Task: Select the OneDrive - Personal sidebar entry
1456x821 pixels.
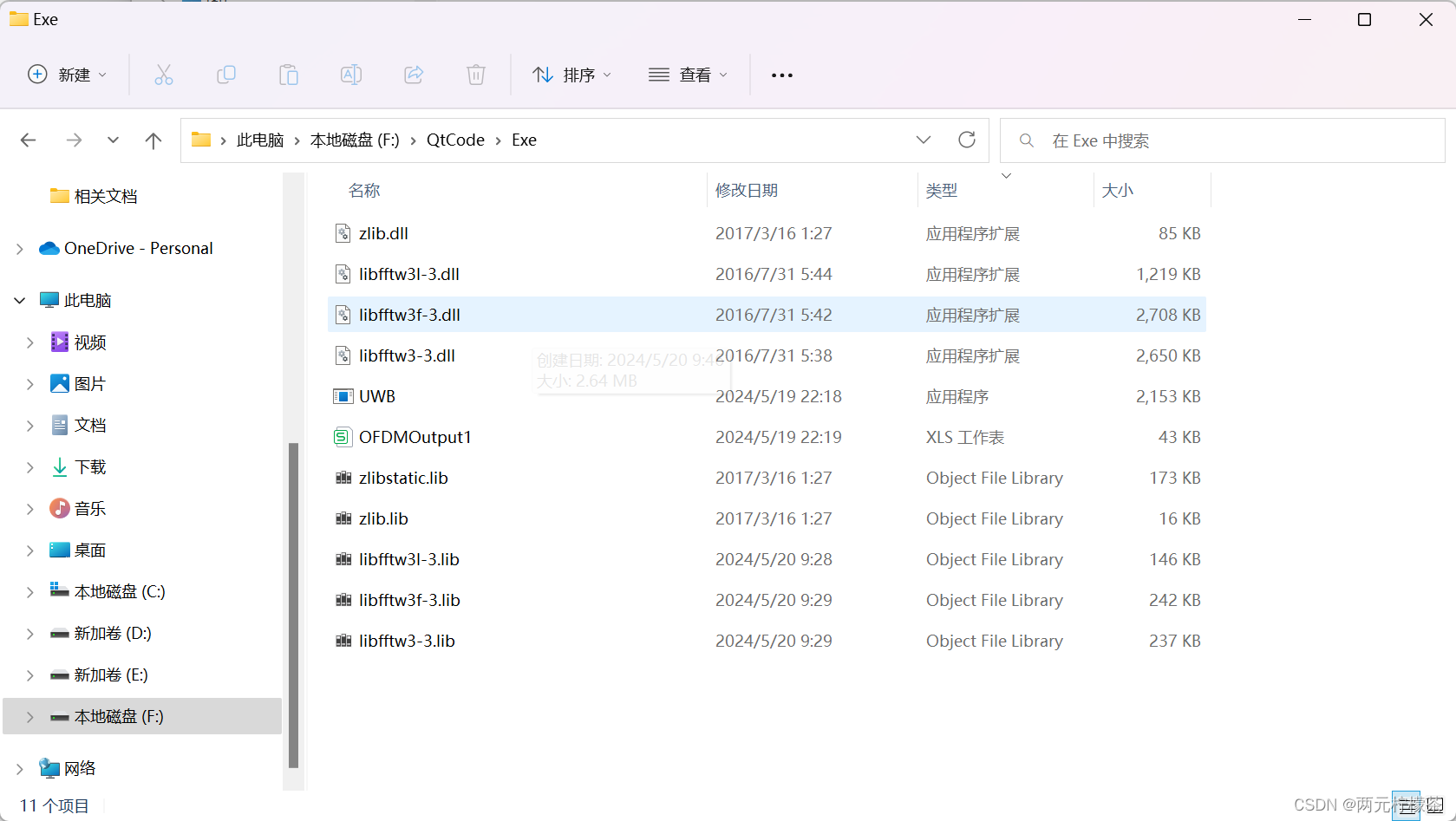Action: pos(138,248)
